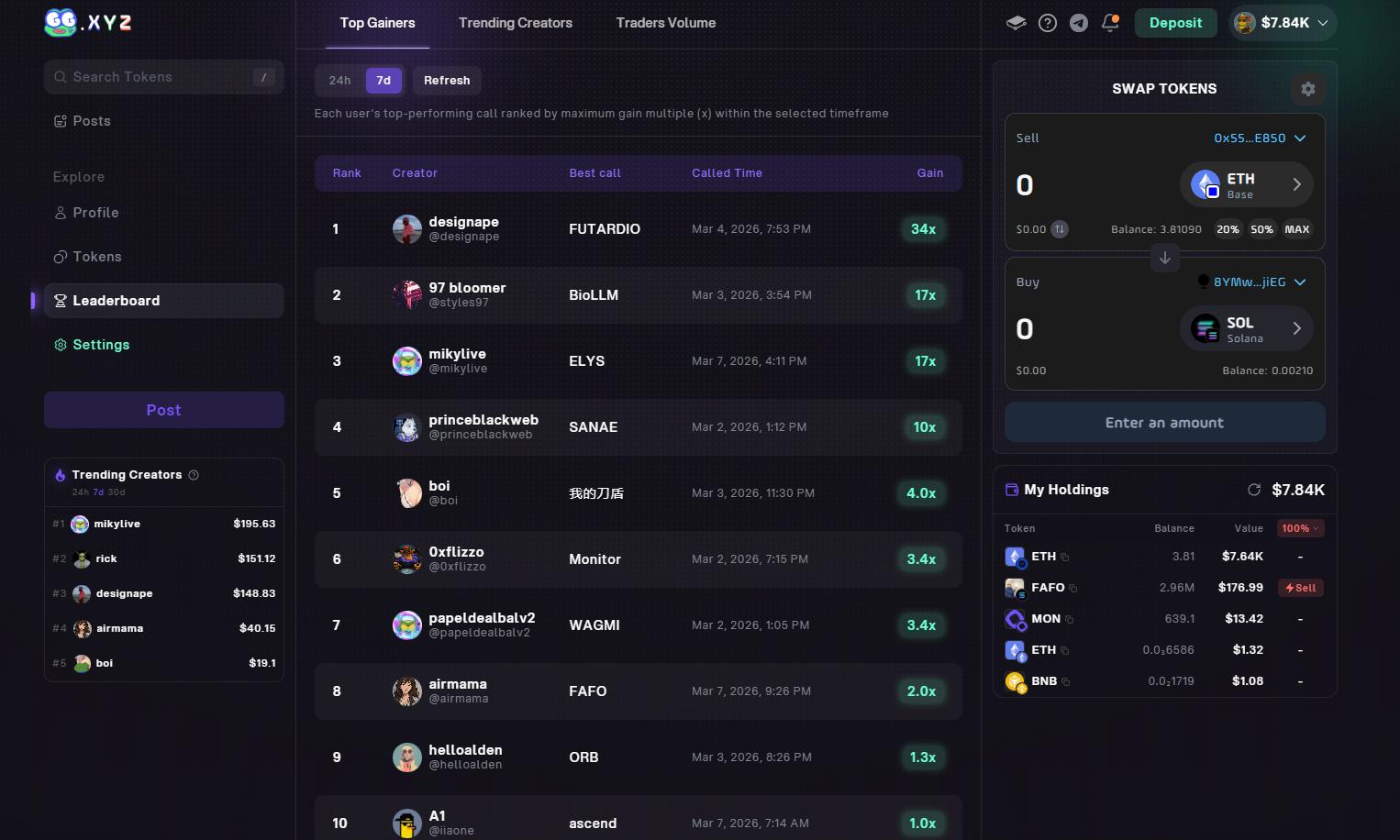Choose the 50% balance preset
The height and width of the screenshot is (840, 1400).
pos(1261,229)
